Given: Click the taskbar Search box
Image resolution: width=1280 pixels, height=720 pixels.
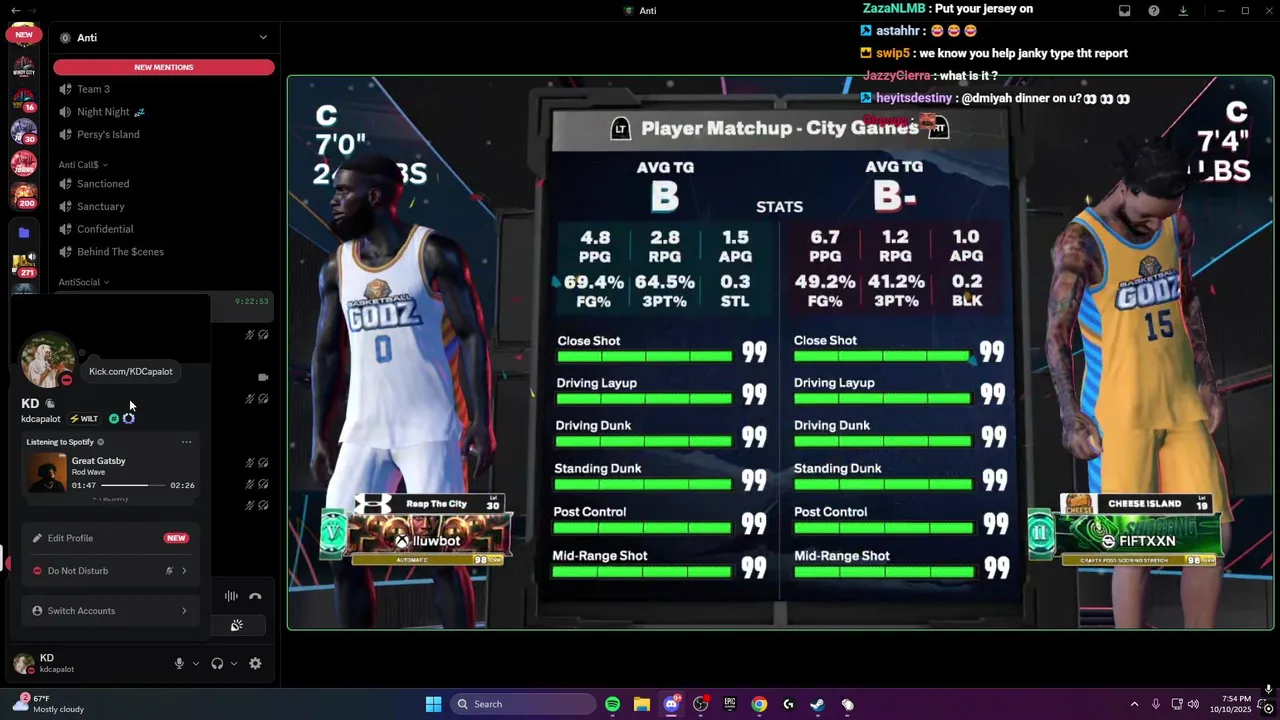Looking at the screenshot, I should 524,704.
